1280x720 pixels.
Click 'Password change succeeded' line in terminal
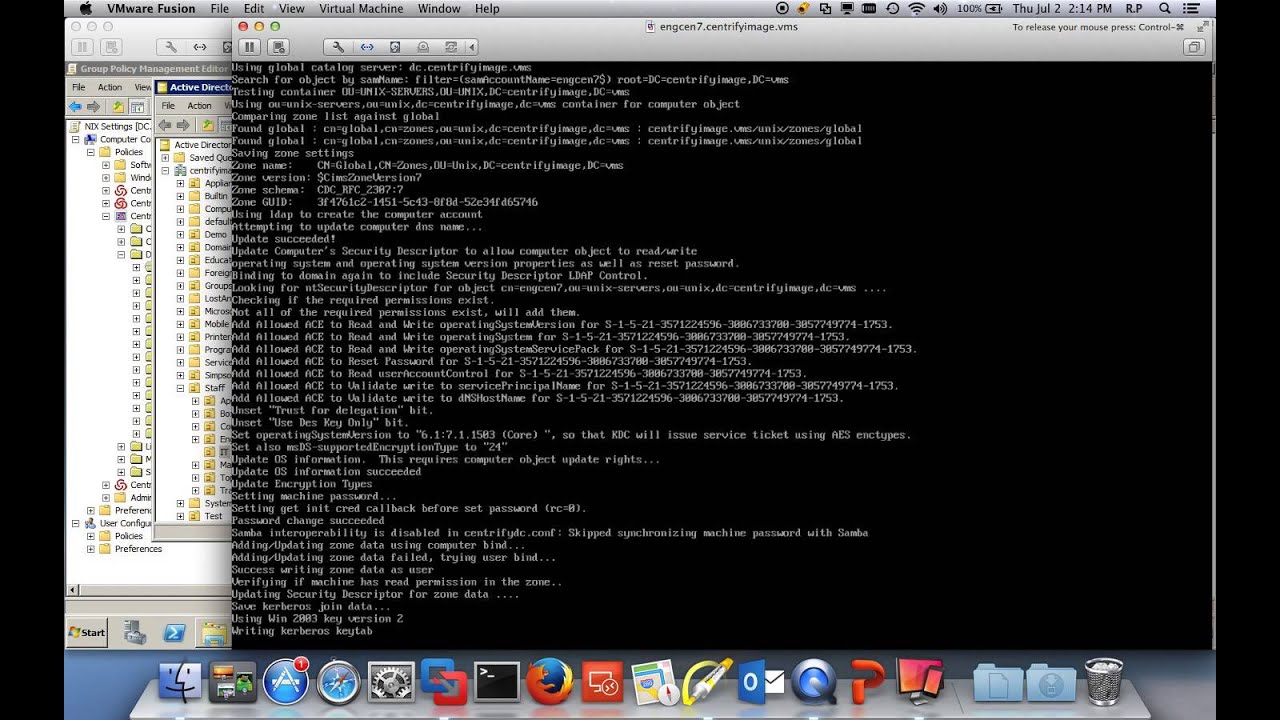[x=307, y=521]
